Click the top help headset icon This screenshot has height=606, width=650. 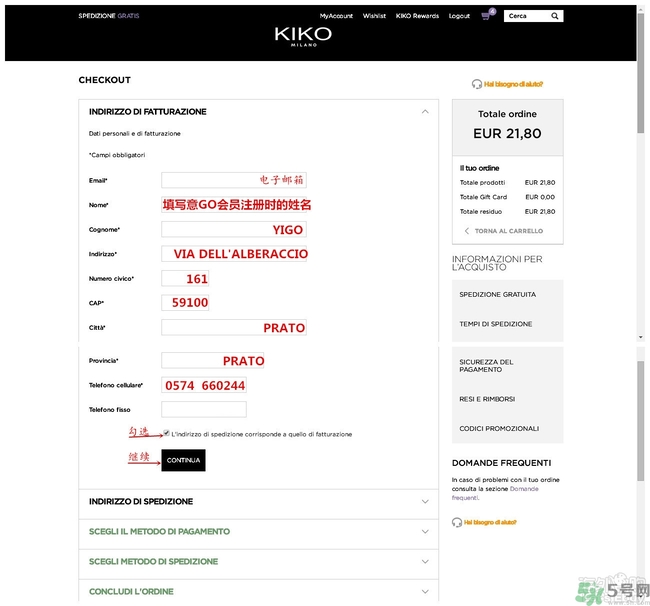click(477, 84)
